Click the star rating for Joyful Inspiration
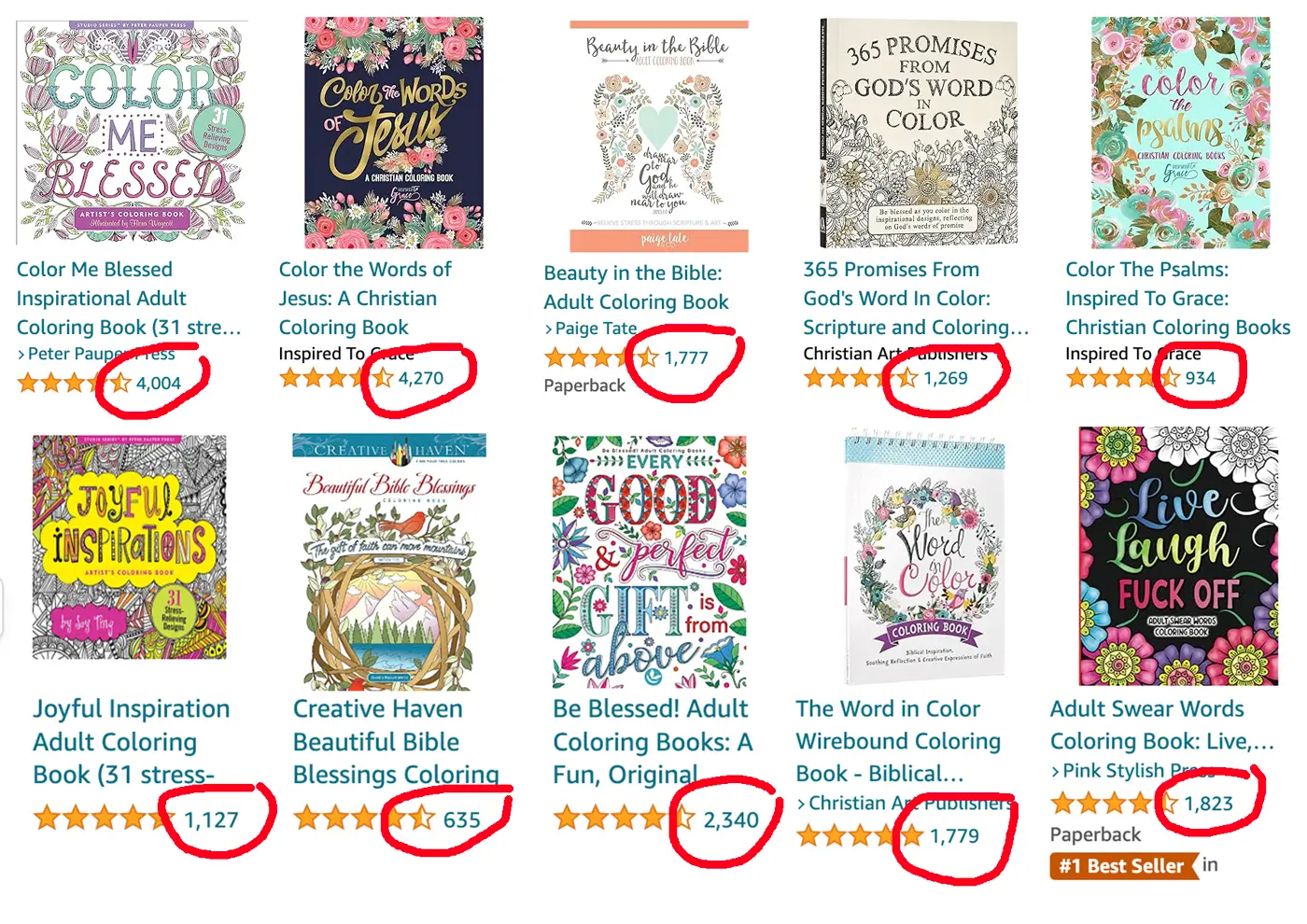Image resolution: width=1307 pixels, height=924 pixels. pos(105,819)
